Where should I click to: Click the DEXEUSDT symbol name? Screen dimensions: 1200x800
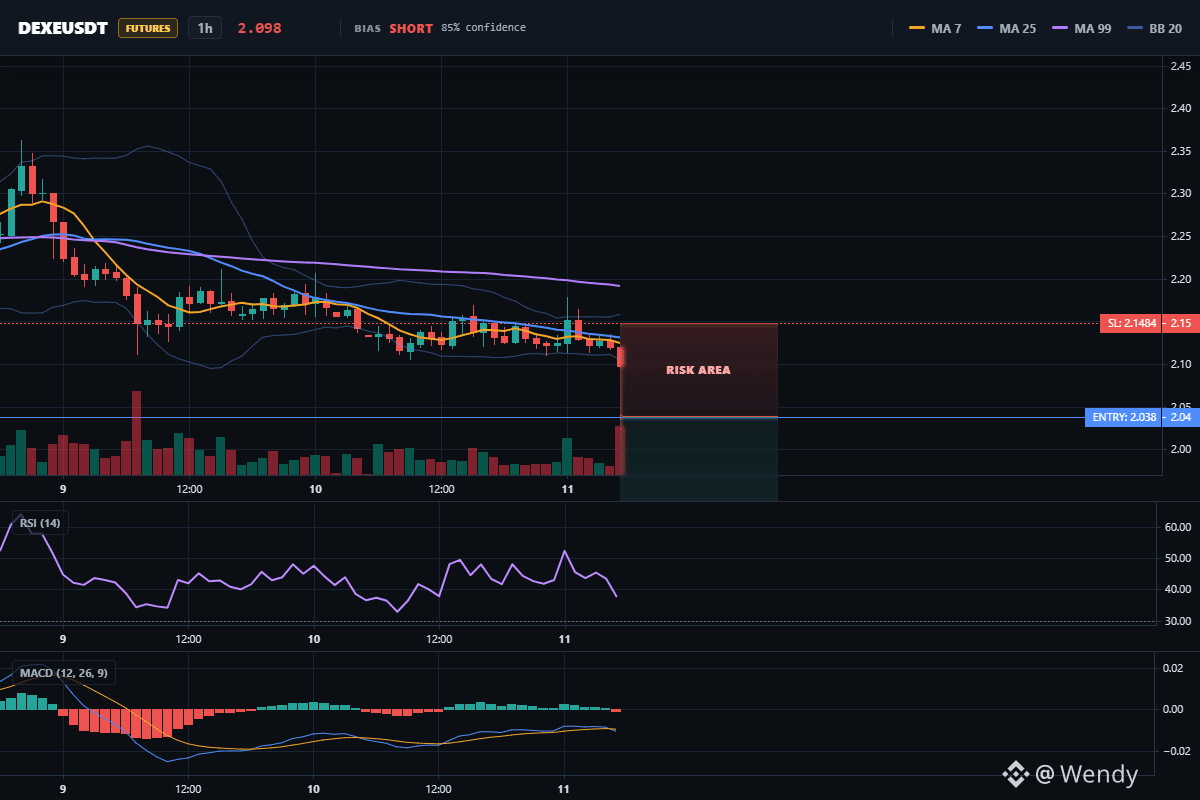pos(62,28)
